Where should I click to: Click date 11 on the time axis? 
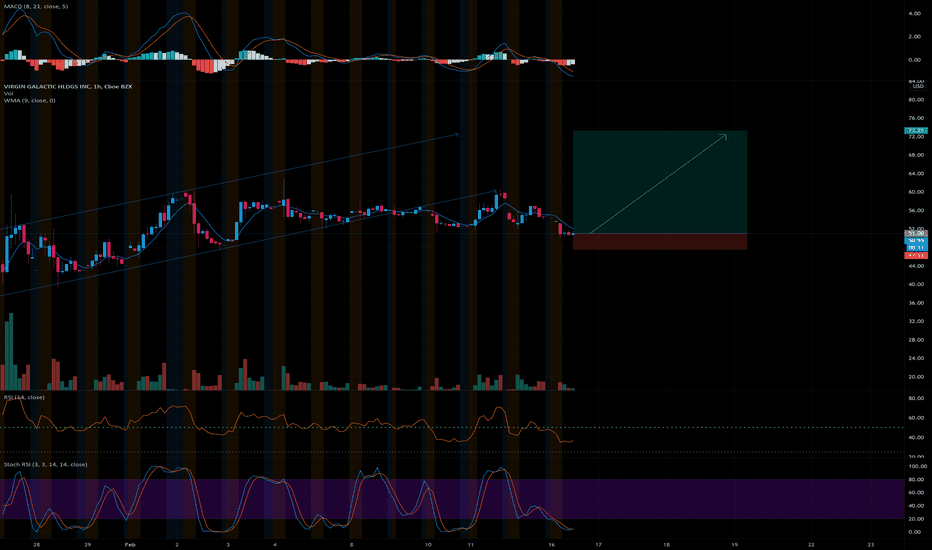[470, 545]
